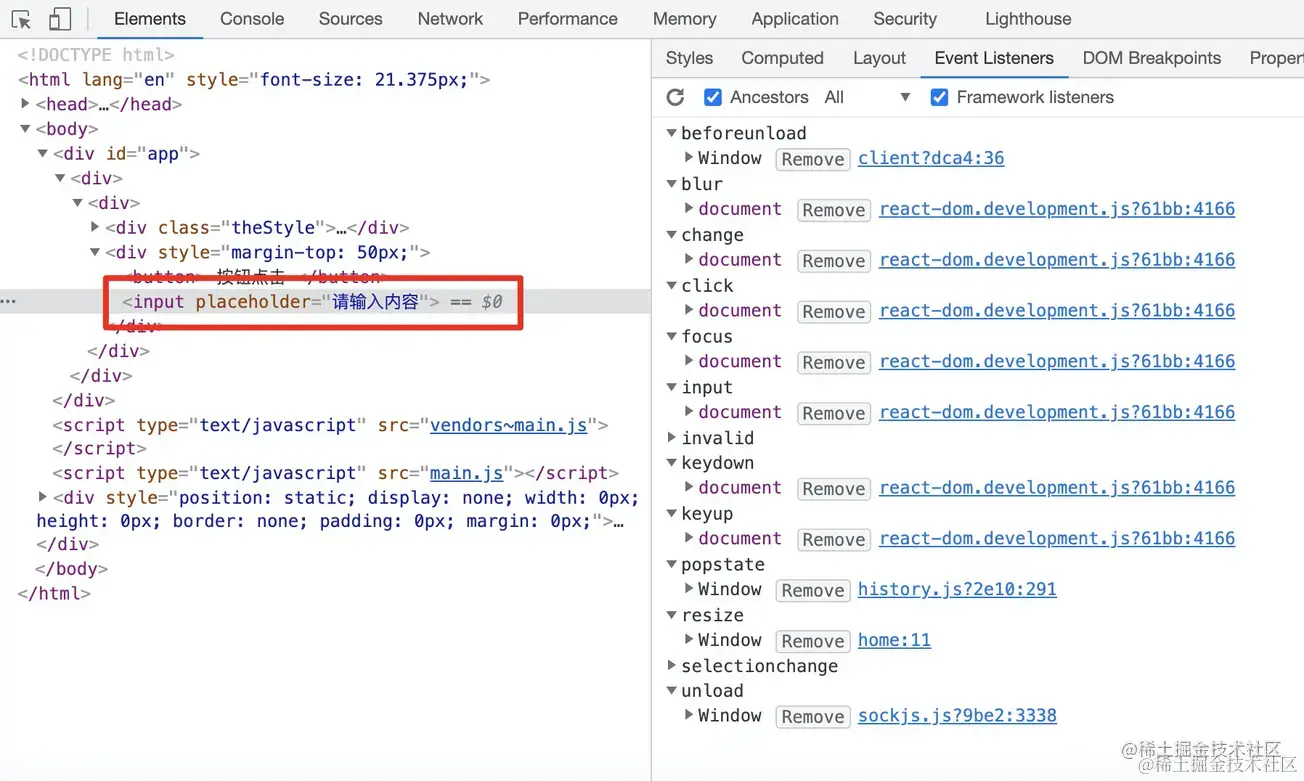
Task: Select the Elements tab
Action: (x=150, y=19)
